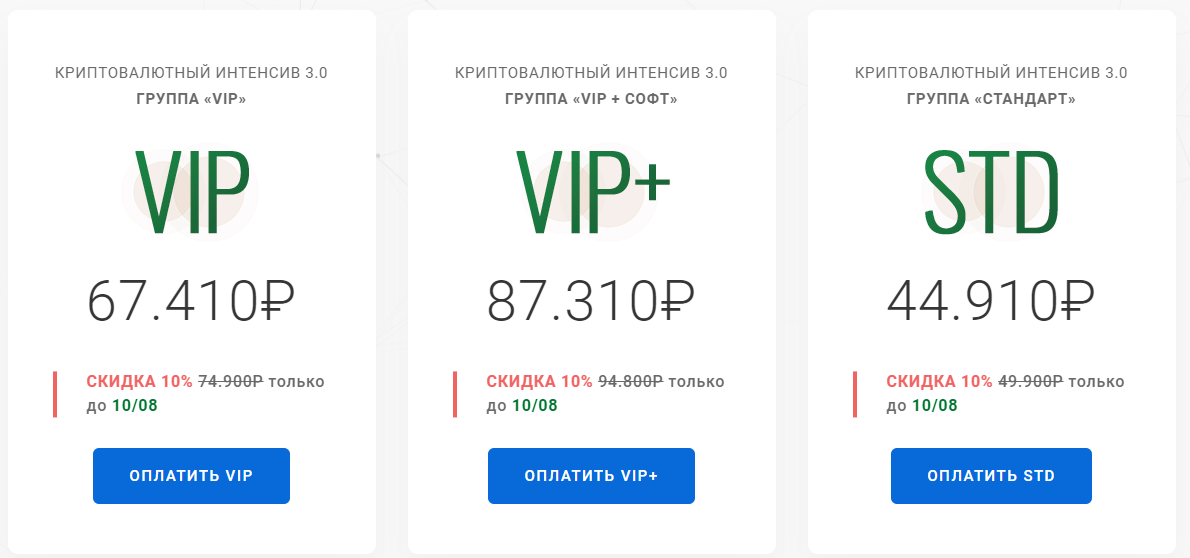Select the 44.910₽ price text

tap(991, 301)
